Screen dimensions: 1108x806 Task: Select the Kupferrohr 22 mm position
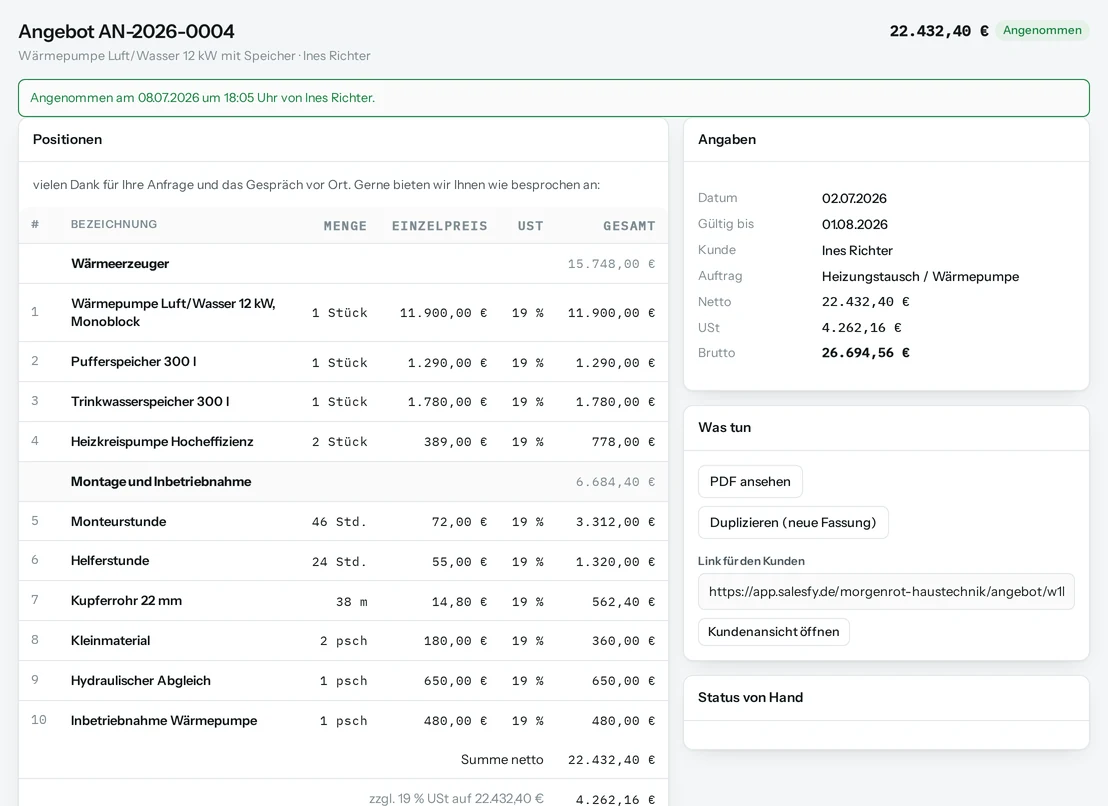pos(343,601)
